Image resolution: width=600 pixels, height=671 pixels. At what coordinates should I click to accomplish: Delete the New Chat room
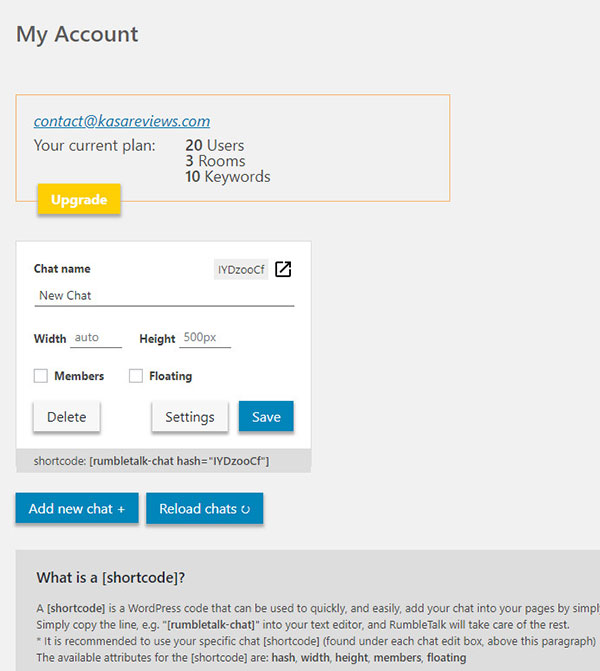tap(67, 417)
